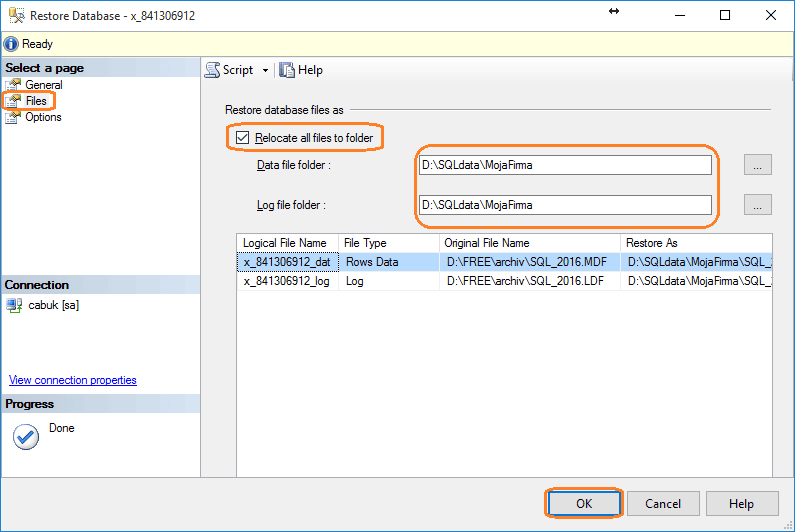This screenshot has height=532, width=795.
Task: Toggle Relocate all files to folder checkbox
Action: (x=242, y=137)
